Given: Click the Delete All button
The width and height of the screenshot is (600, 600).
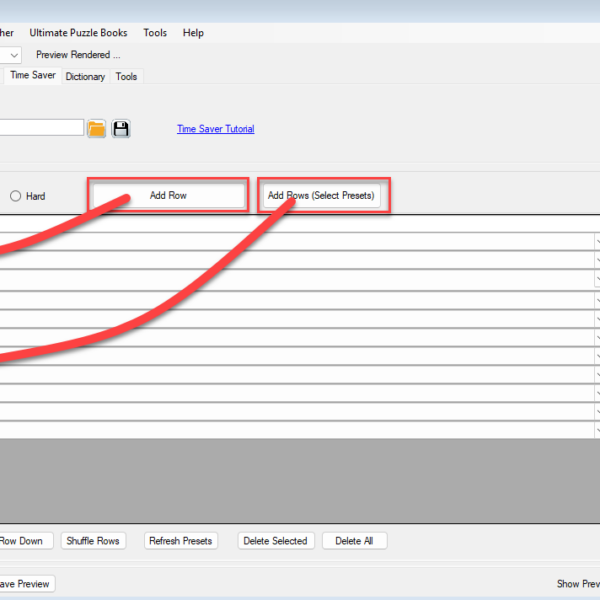Looking at the screenshot, I should pyautogui.click(x=354, y=541).
